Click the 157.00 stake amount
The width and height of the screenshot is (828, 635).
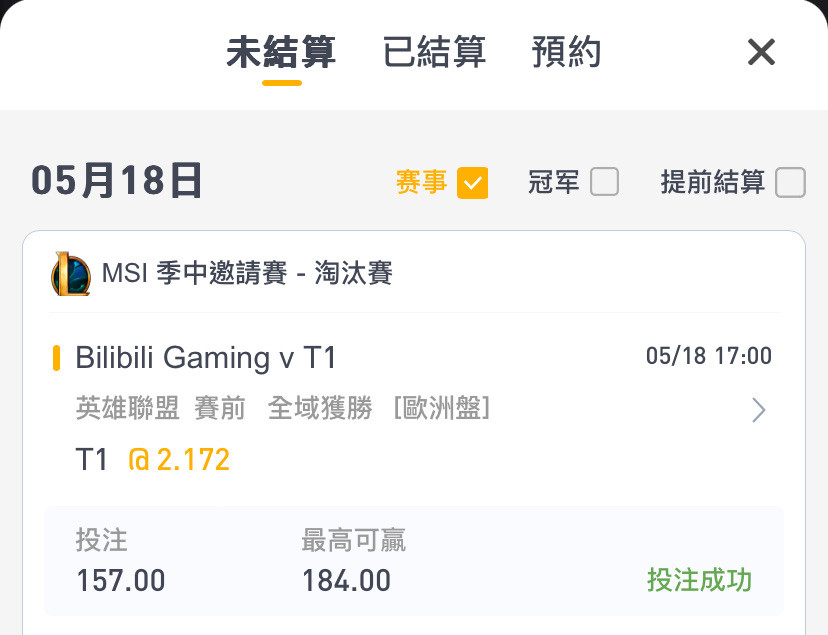(x=121, y=580)
